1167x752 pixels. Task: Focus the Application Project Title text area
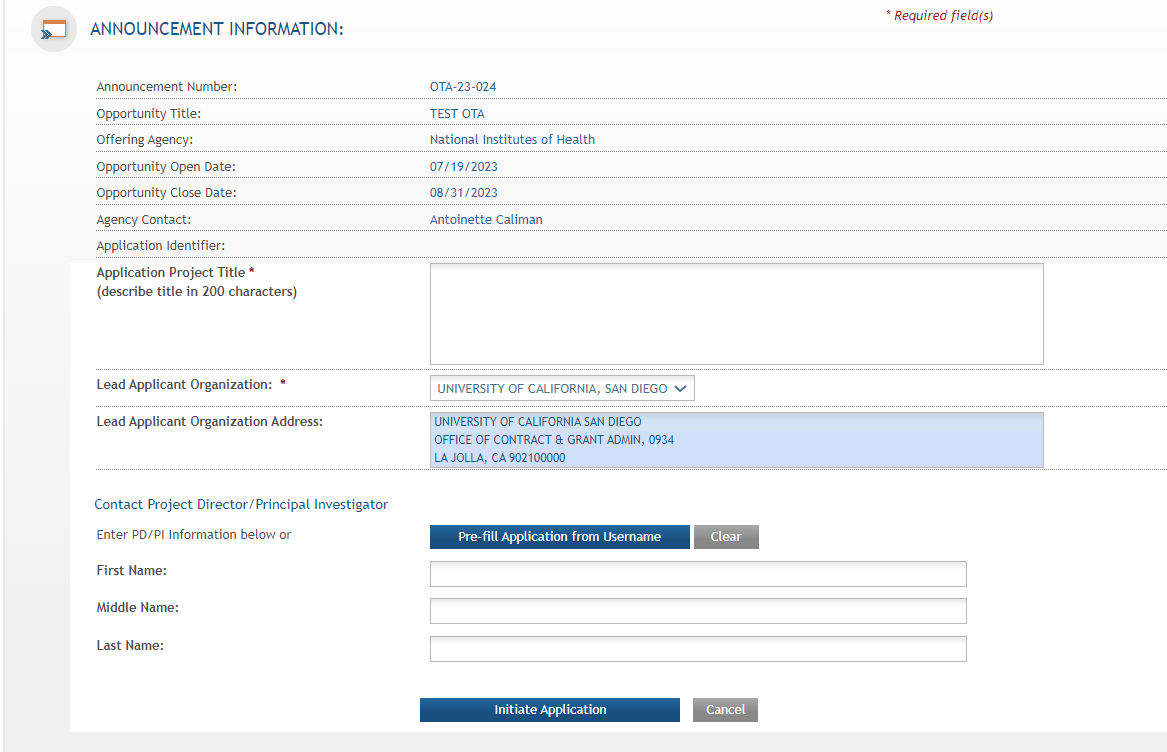coord(736,314)
